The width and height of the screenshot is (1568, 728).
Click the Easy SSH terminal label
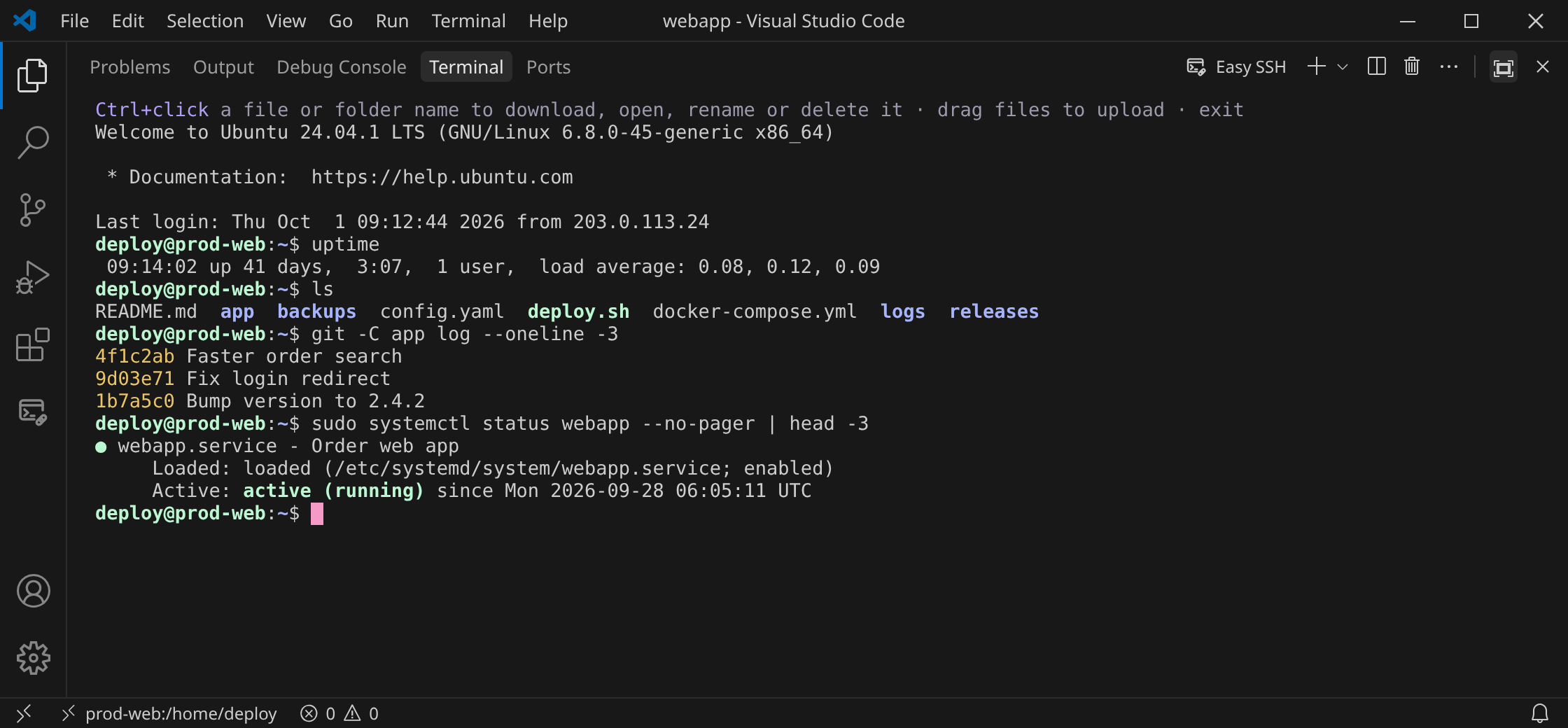click(1236, 67)
